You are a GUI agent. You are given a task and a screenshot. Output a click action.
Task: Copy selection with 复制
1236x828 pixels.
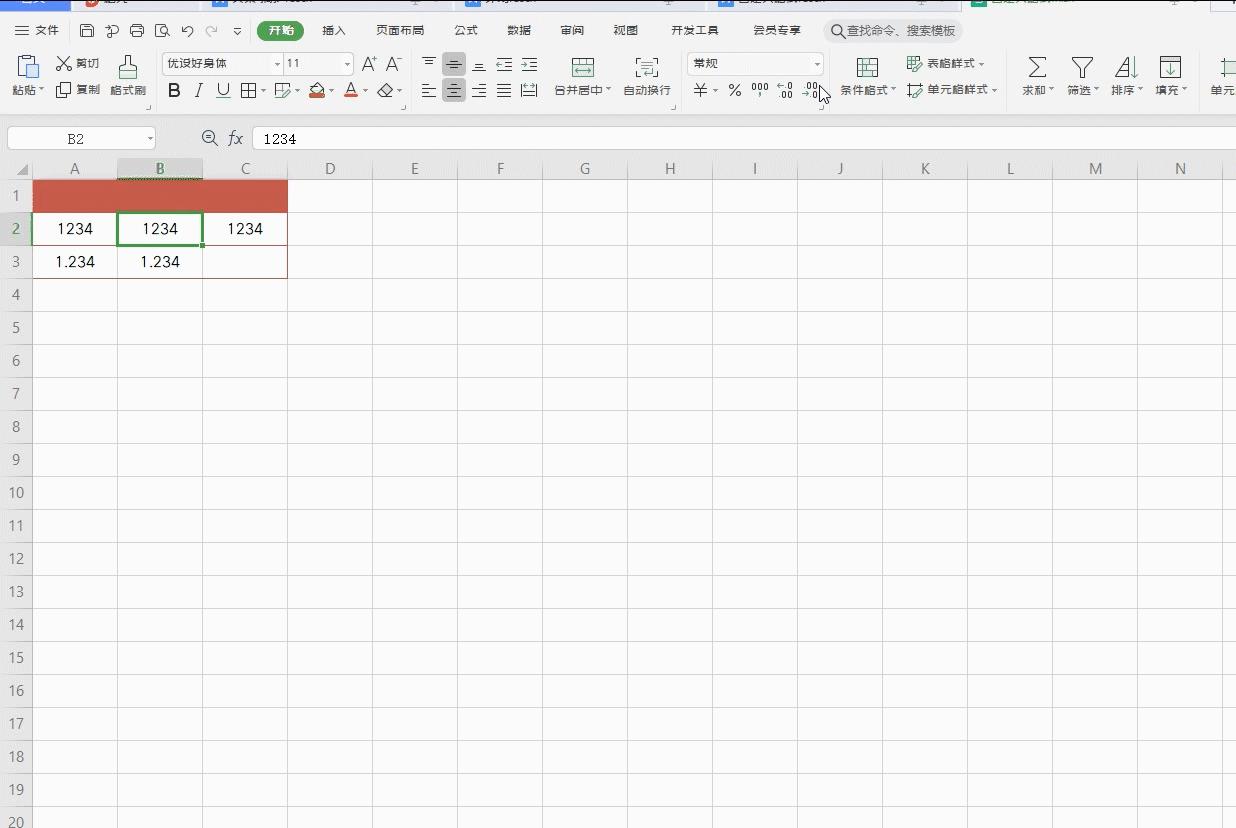(x=77, y=90)
